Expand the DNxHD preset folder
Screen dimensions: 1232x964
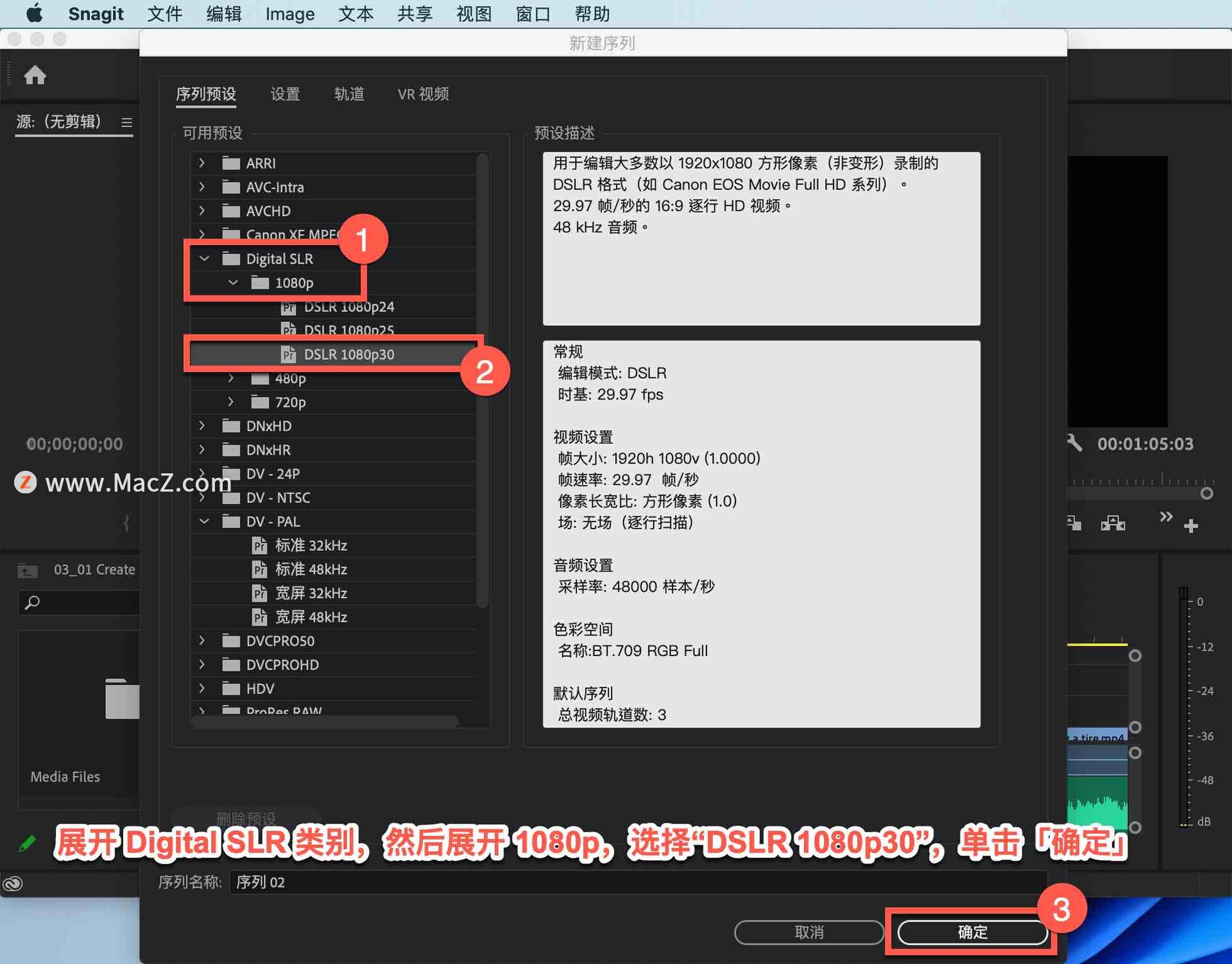pyautogui.click(x=202, y=425)
